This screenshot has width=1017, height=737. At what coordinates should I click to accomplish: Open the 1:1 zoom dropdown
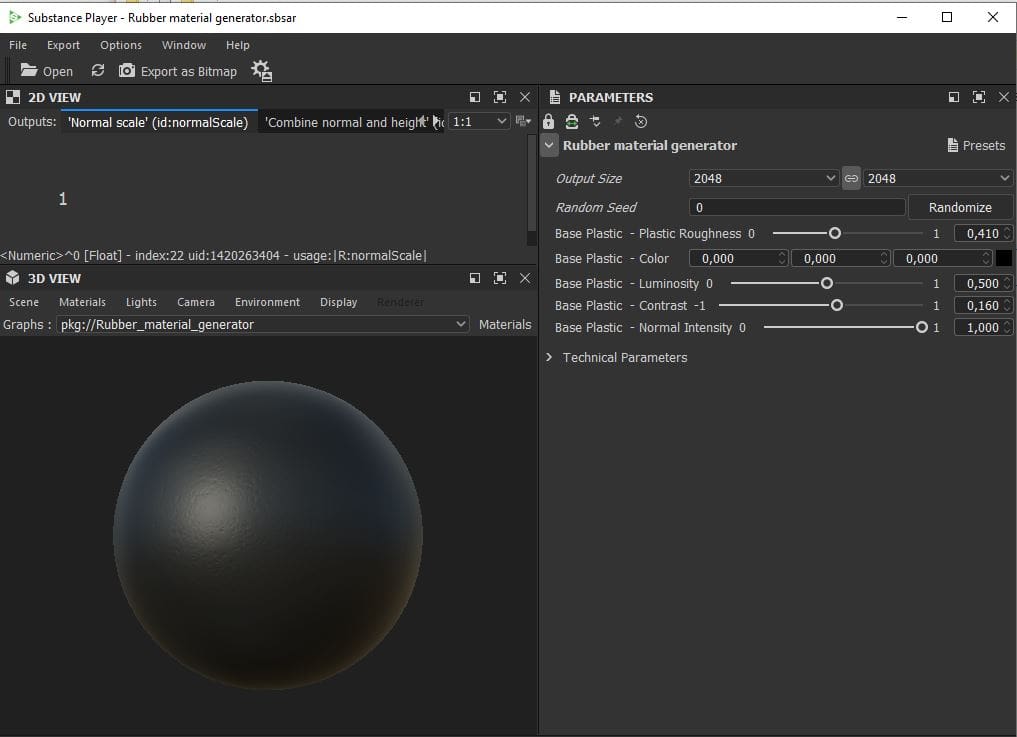pyautogui.click(x=479, y=121)
